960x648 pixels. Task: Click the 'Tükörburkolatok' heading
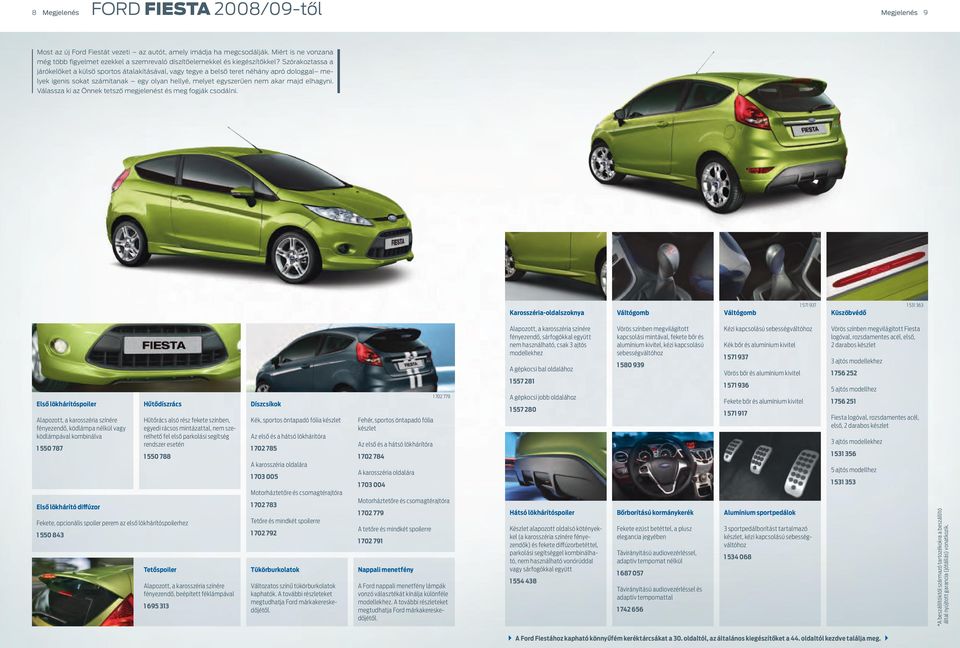275,570
